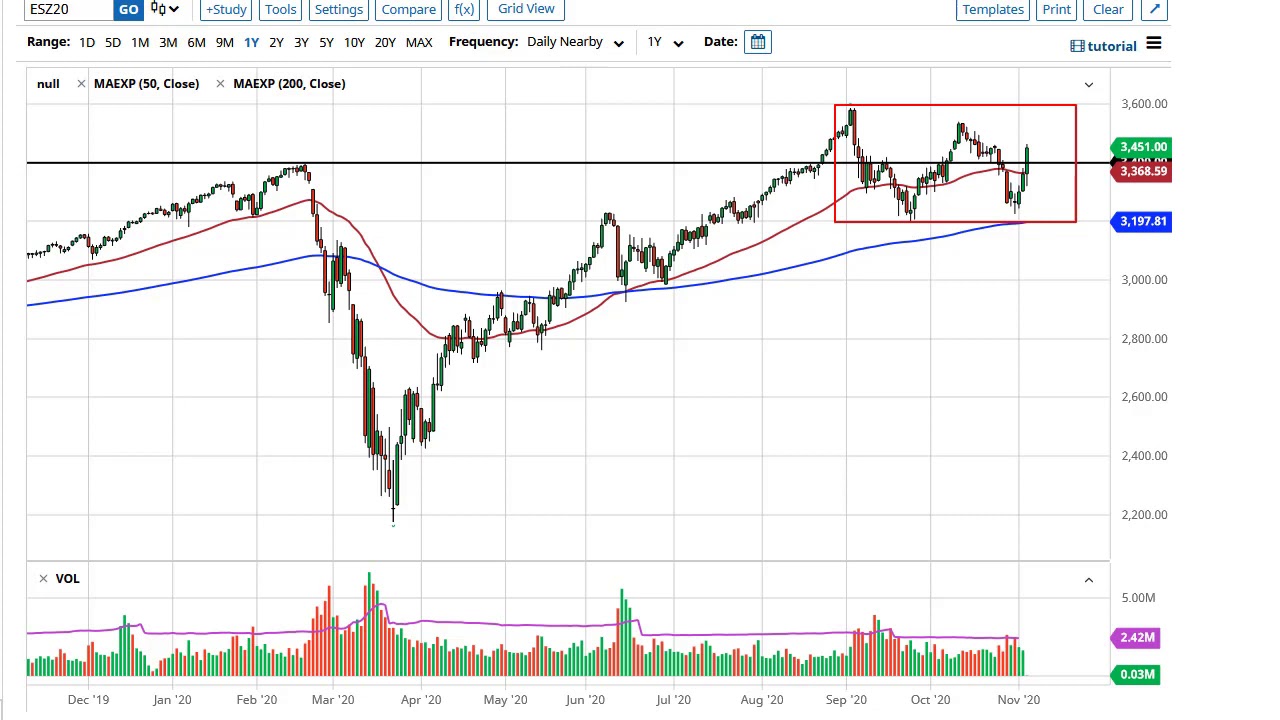Collapse the volume pane chevron
This screenshot has width=1280, height=720.
coord(1089,580)
